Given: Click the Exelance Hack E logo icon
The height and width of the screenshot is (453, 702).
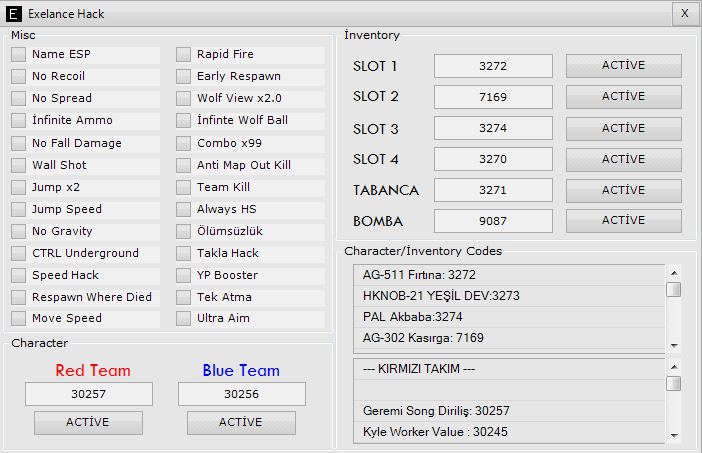Looking at the screenshot, I should point(13,14).
